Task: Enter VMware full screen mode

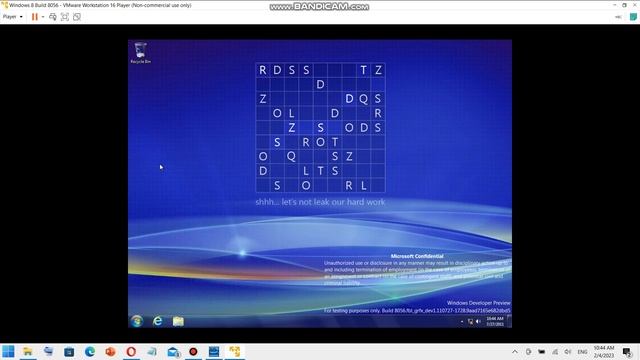Action: pos(64,17)
